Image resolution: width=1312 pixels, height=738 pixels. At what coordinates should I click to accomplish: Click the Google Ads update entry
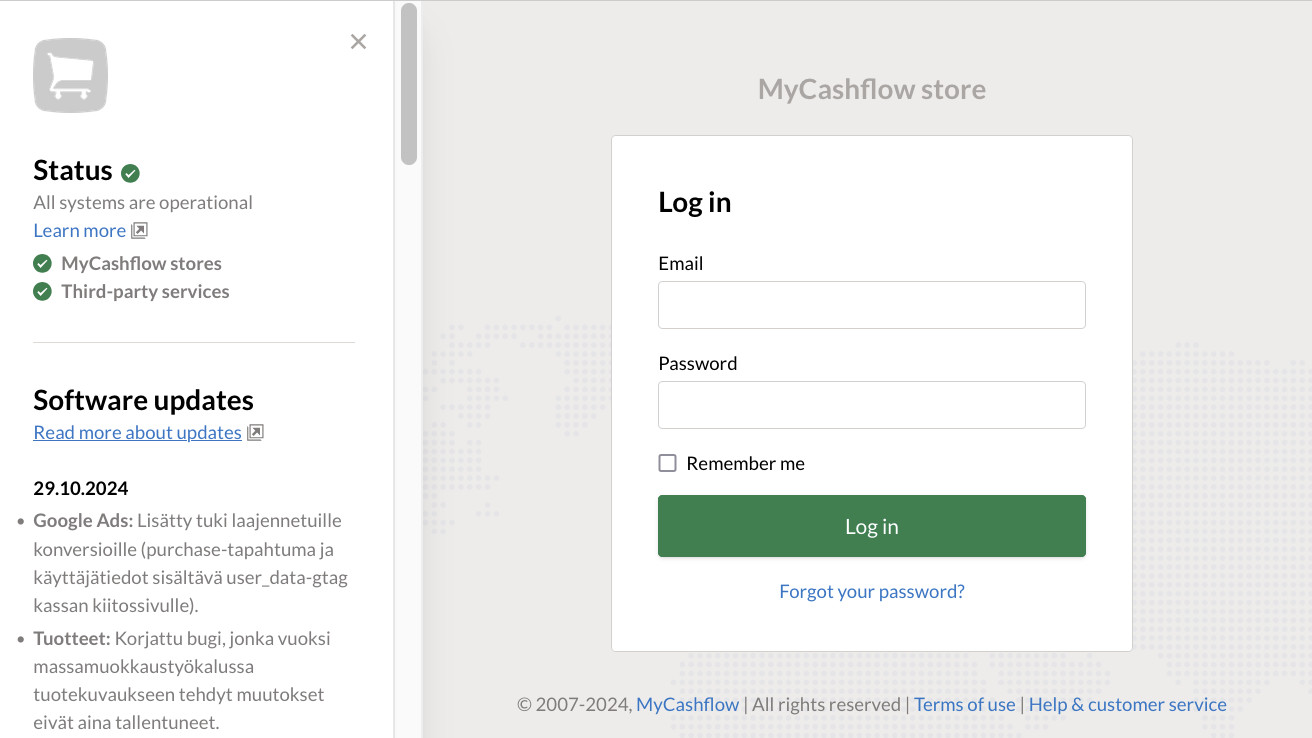[x=190, y=563]
